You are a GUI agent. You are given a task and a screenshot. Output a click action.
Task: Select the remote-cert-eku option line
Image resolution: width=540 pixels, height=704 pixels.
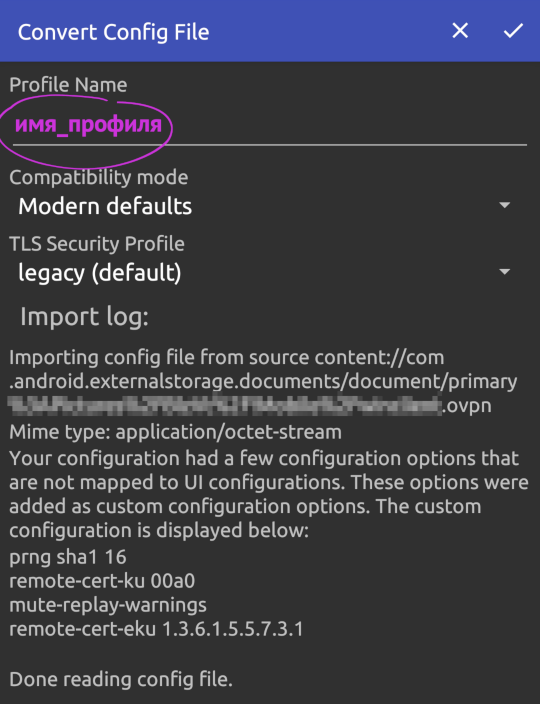(156, 629)
